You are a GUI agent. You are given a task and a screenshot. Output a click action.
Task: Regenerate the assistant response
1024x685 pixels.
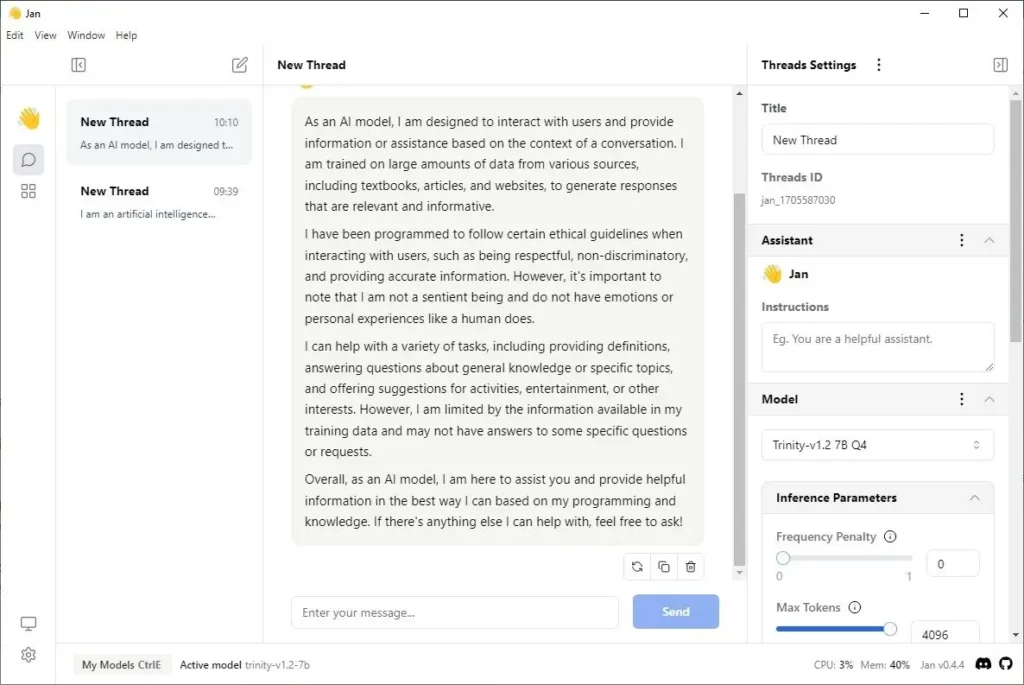coord(637,567)
